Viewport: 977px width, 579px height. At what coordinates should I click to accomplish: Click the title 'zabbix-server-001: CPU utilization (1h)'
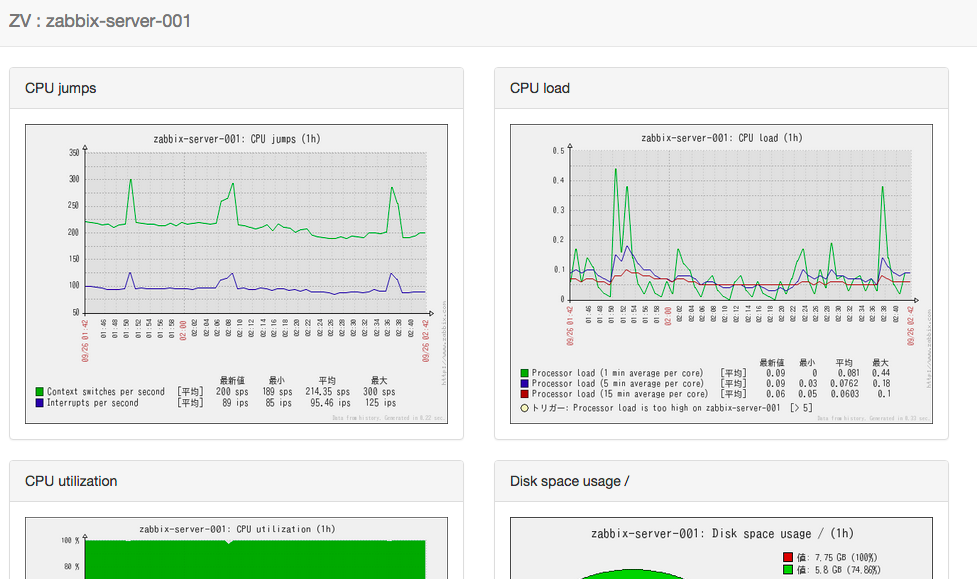(237, 529)
